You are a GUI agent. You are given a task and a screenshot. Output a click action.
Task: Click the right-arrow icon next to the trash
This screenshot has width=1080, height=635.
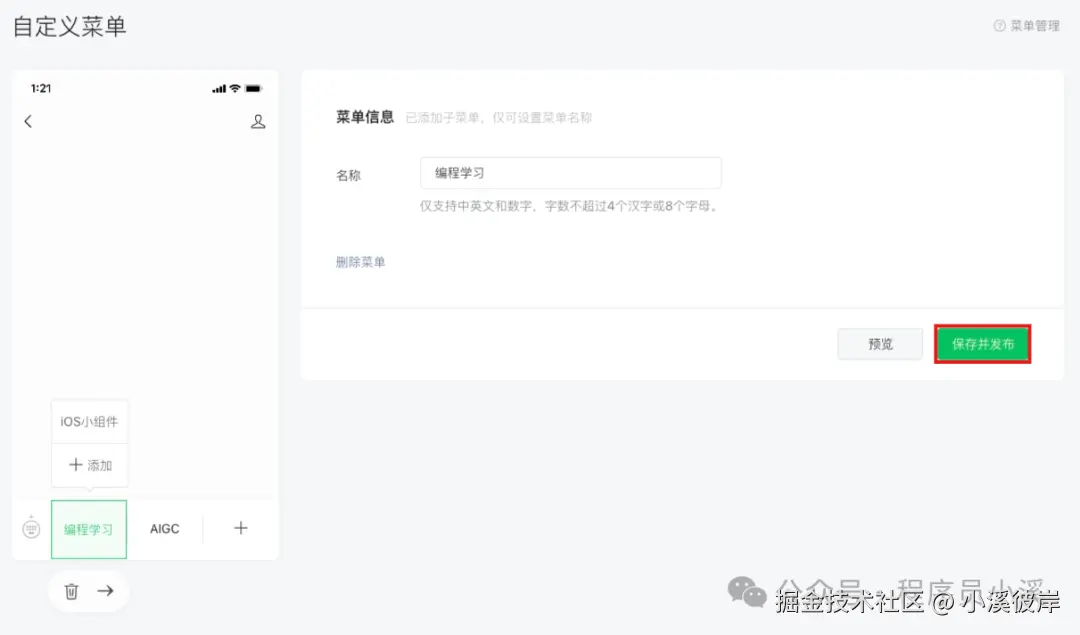[x=104, y=591]
